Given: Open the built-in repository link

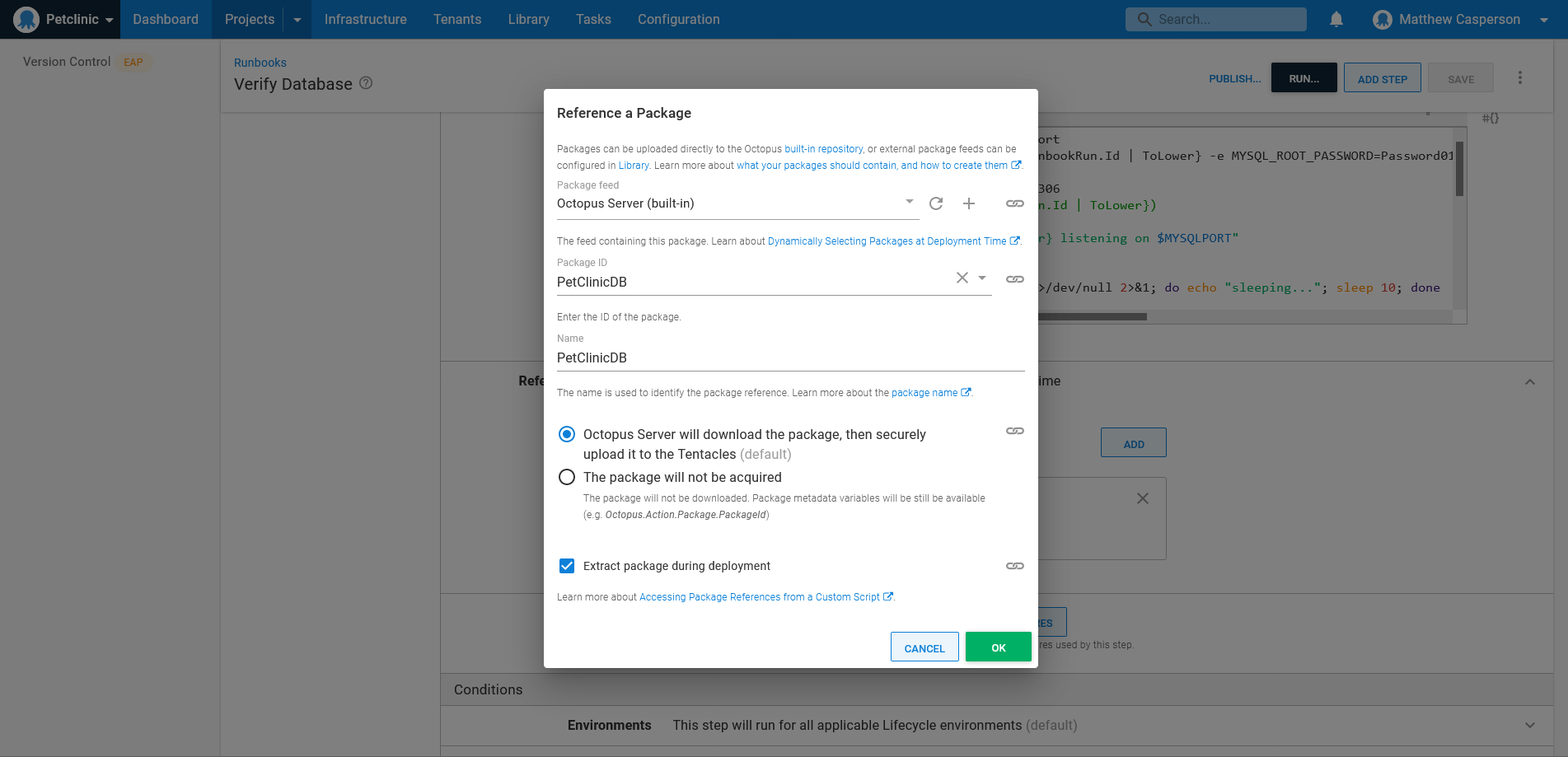Looking at the screenshot, I should [x=824, y=149].
